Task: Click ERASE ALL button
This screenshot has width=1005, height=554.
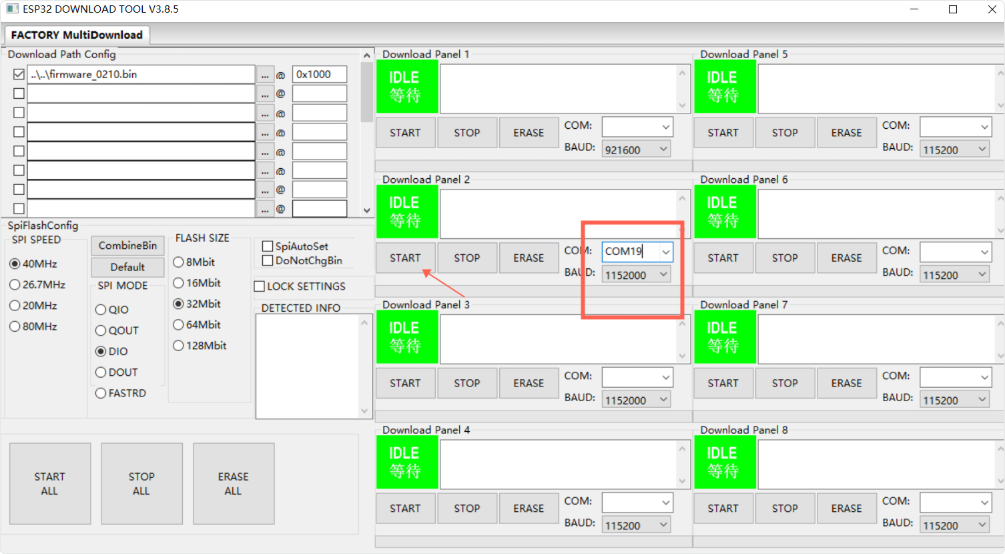Action: pyautogui.click(x=233, y=483)
